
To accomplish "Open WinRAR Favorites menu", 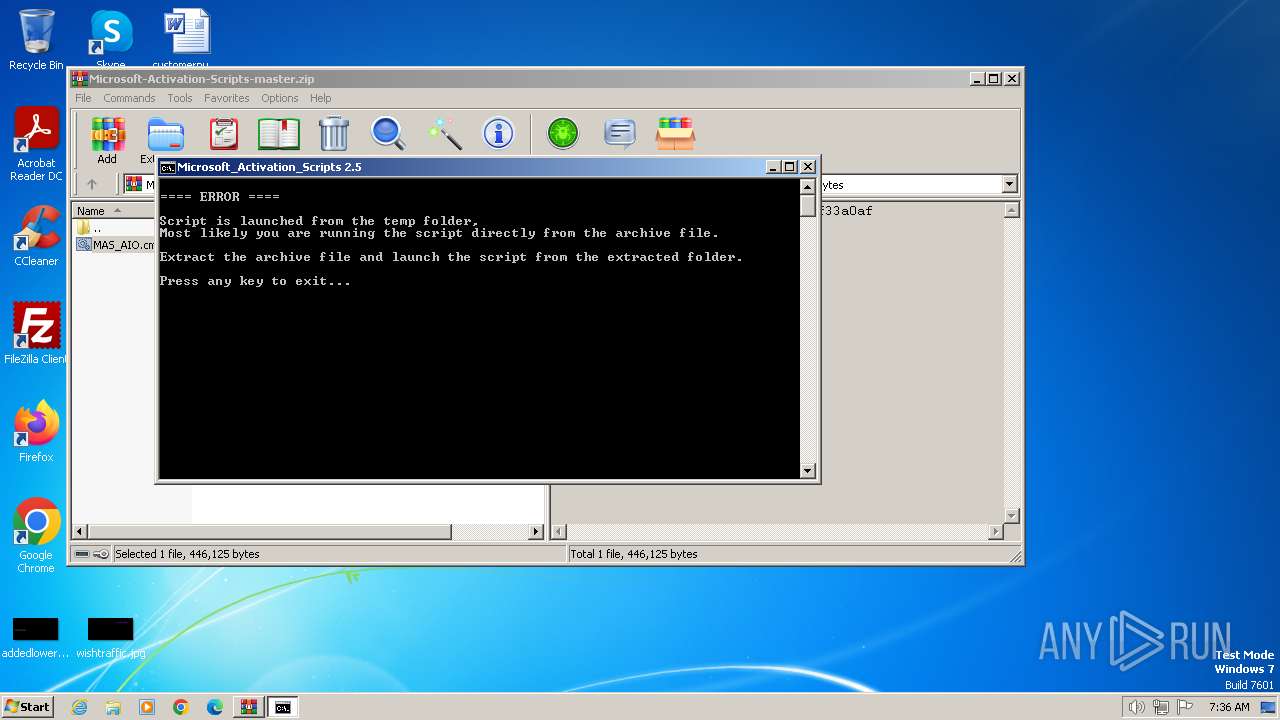I will pos(227,98).
